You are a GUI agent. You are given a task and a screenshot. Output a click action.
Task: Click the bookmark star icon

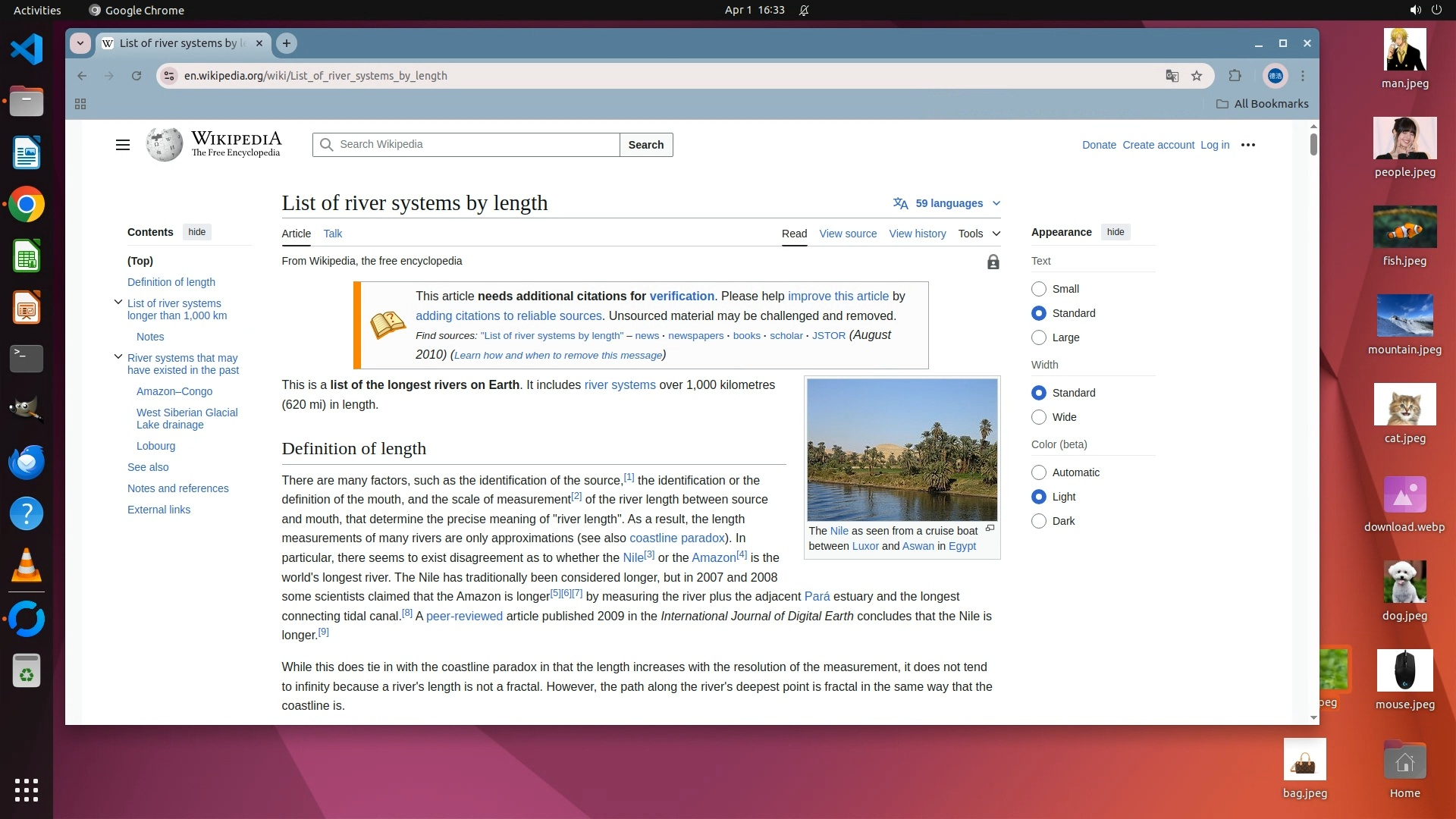(1197, 76)
